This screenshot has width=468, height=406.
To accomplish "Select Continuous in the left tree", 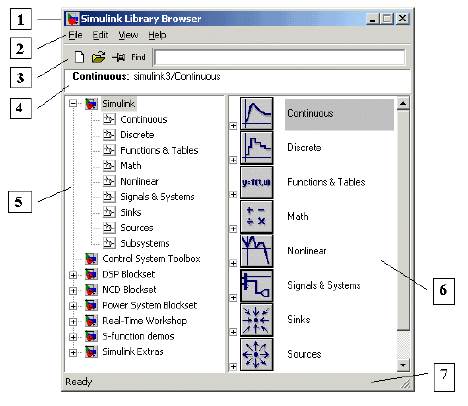I will (144, 119).
